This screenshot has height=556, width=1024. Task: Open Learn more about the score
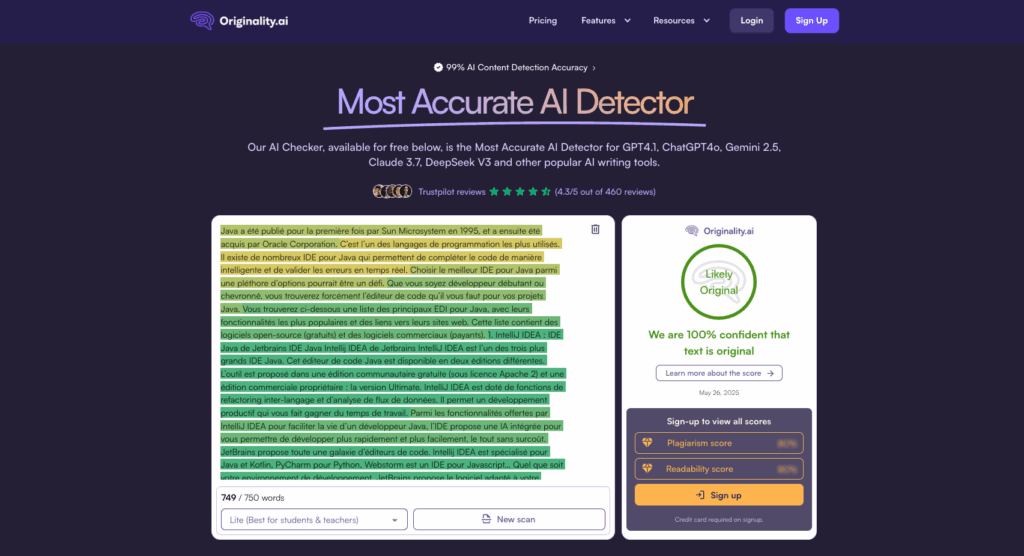(718, 373)
